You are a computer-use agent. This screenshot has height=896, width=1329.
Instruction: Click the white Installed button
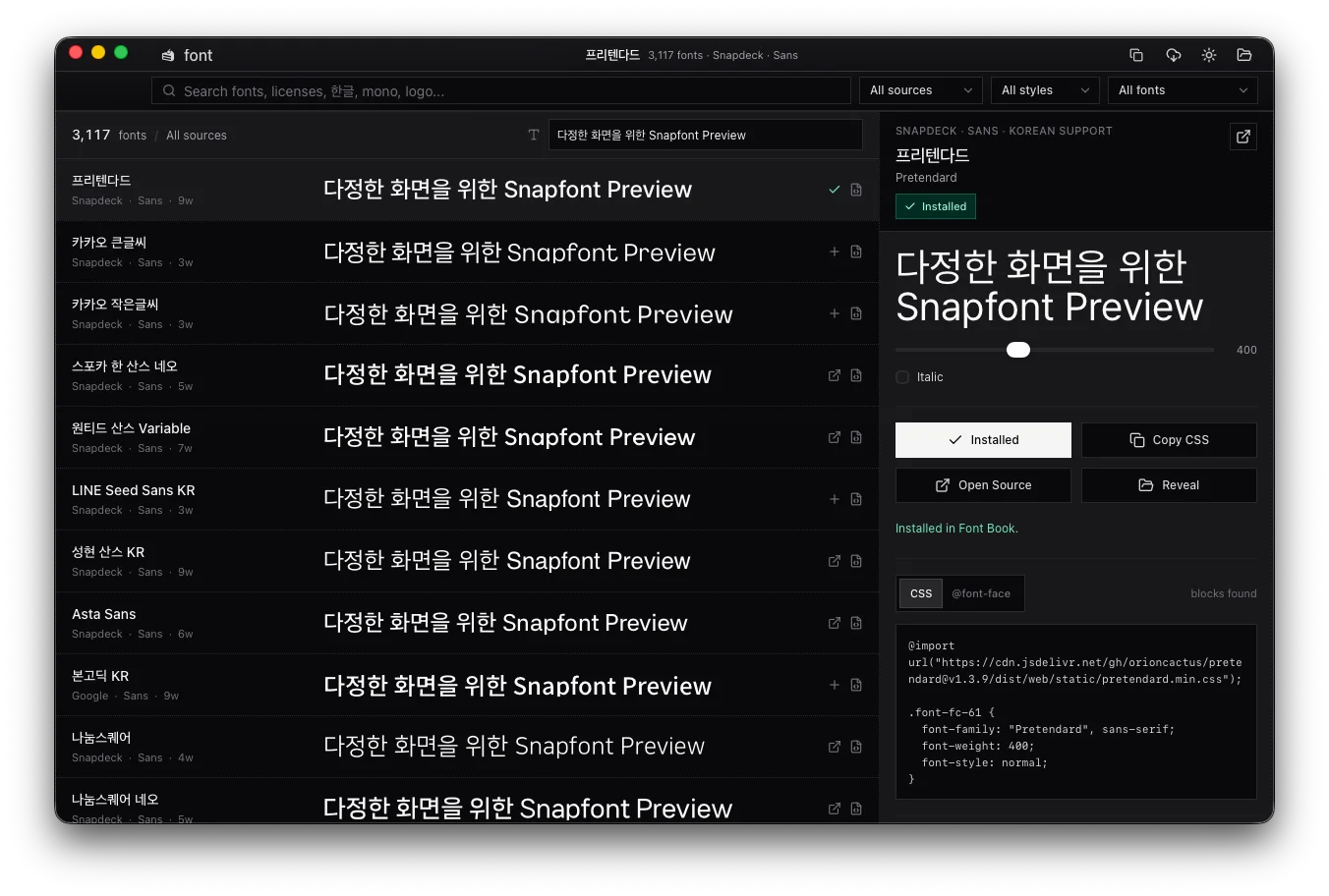coord(983,440)
